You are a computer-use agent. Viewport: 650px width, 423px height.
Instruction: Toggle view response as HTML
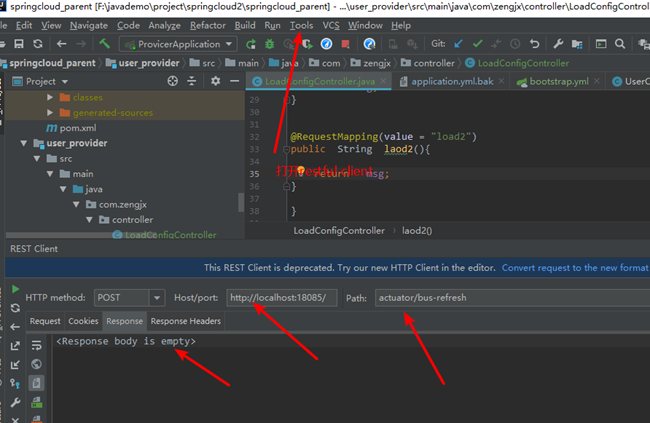[36, 402]
